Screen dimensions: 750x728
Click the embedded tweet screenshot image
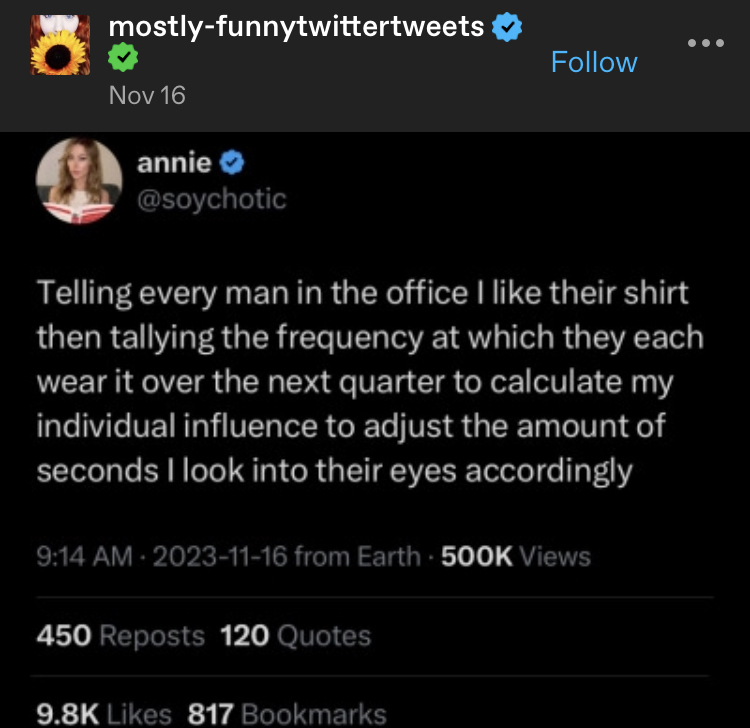click(x=375, y=430)
